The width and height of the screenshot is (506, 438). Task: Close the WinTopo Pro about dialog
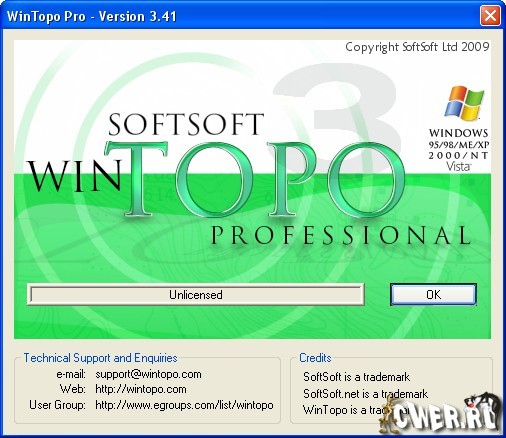click(x=490, y=16)
